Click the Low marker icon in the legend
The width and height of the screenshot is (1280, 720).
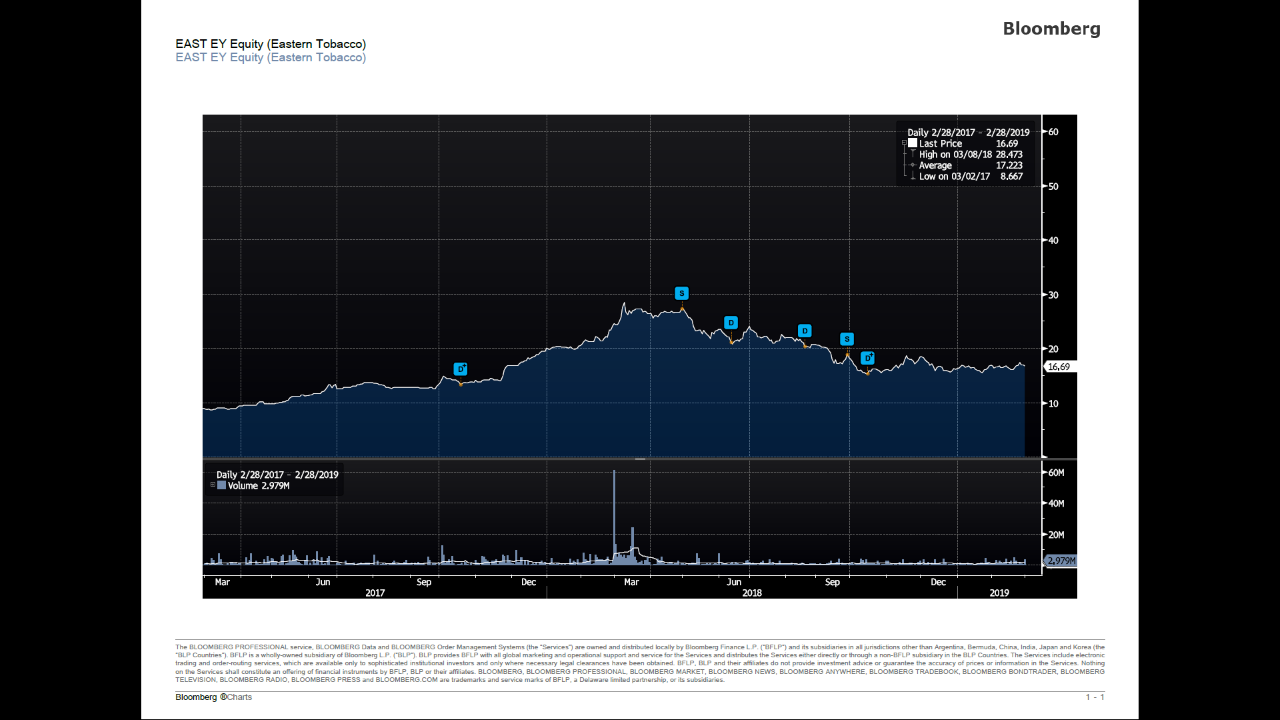click(911, 177)
